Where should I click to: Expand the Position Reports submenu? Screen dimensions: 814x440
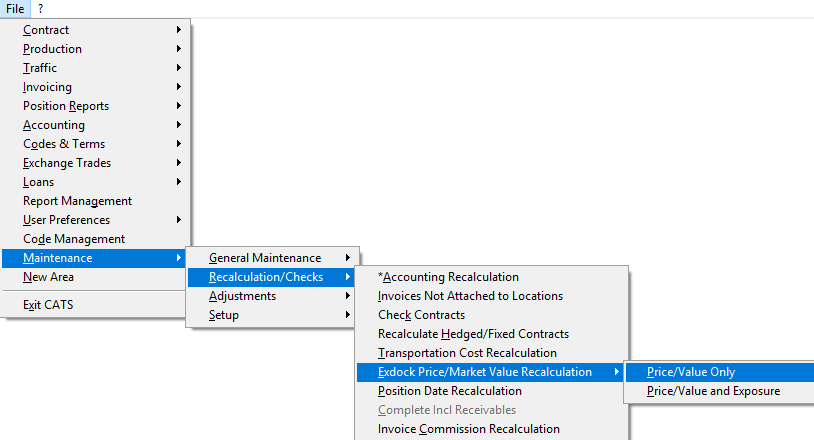pos(96,106)
